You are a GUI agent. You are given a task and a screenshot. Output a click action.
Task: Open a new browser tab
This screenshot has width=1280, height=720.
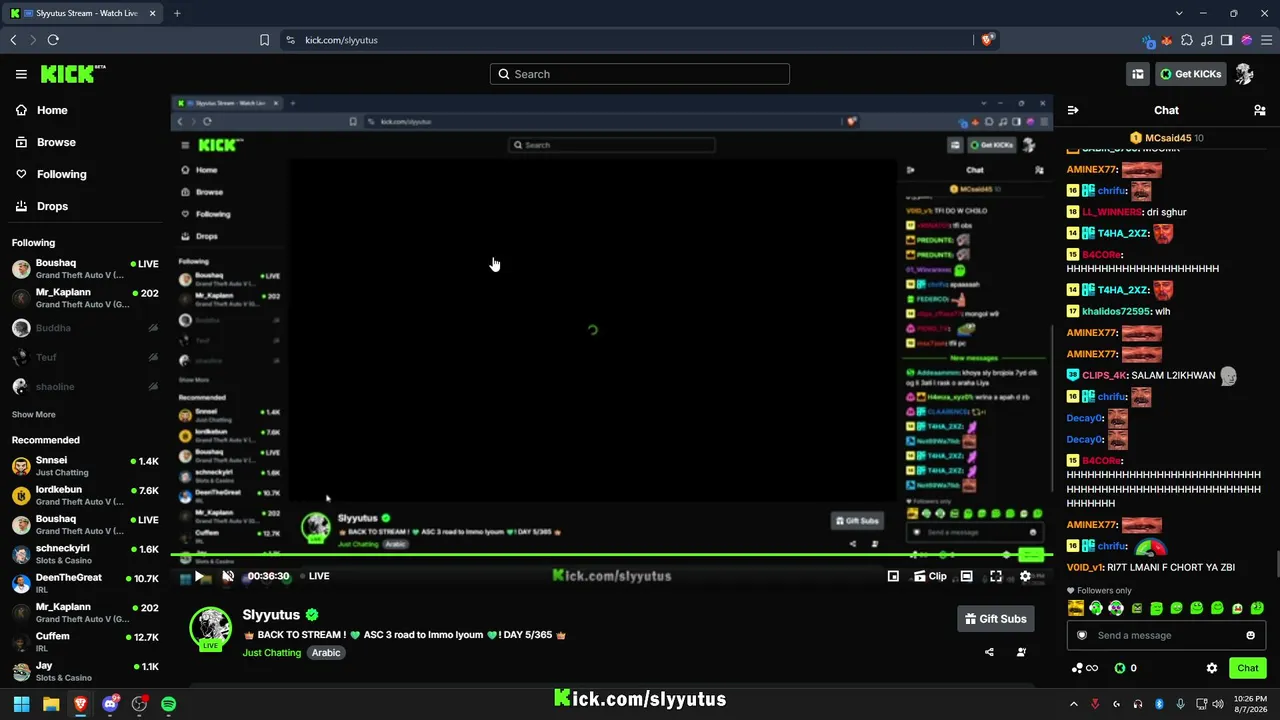point(177,13)
